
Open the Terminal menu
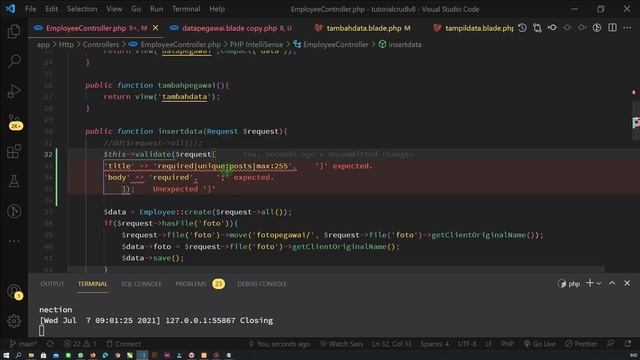click(x=186, y=9)
